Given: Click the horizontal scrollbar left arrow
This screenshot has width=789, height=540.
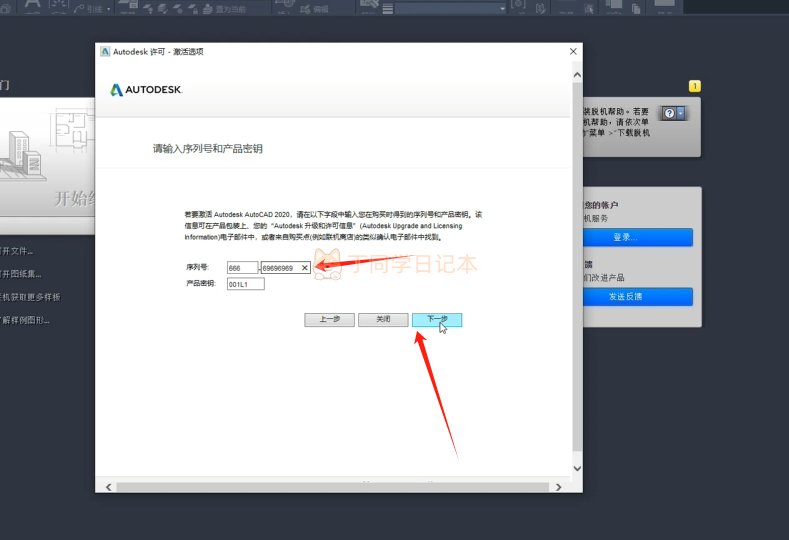Looking at the screenshot, I should click(109, 487).
